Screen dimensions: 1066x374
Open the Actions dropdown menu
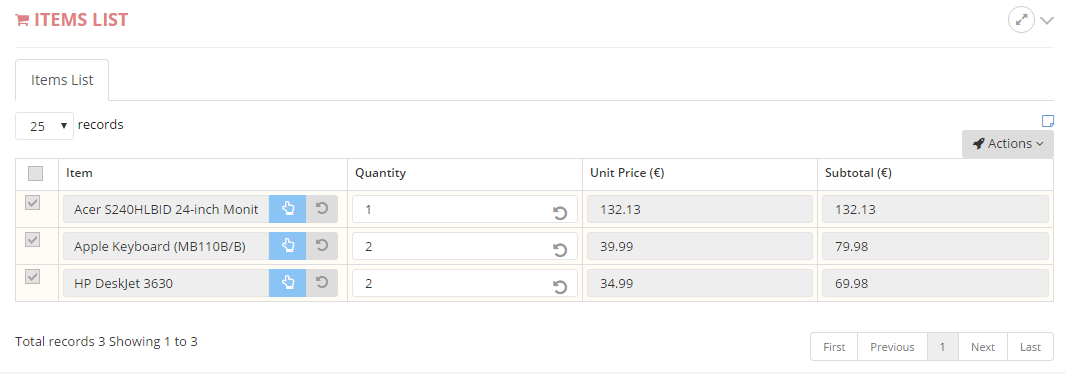coord(1008,143)
